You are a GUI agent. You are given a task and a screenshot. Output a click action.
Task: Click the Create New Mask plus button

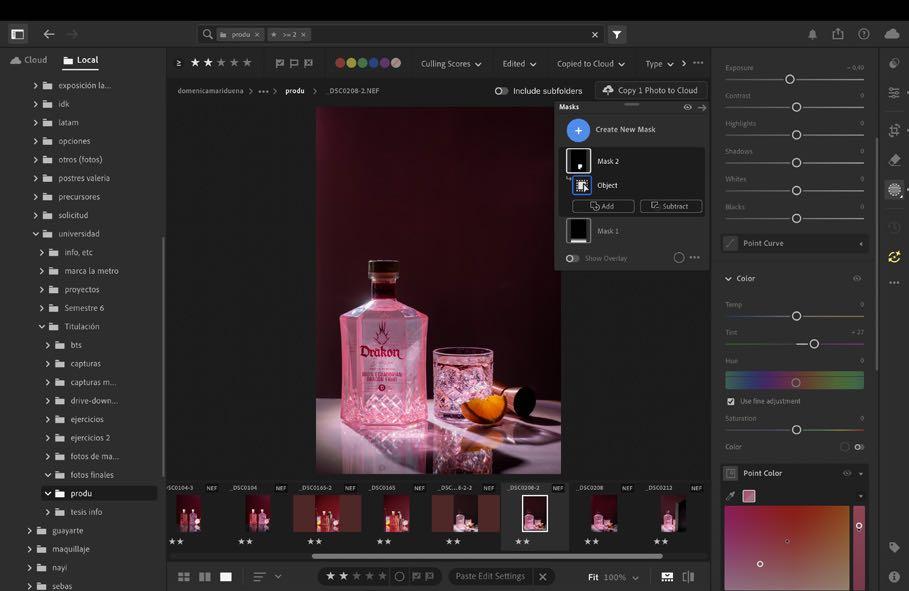(x=578, y=130)
